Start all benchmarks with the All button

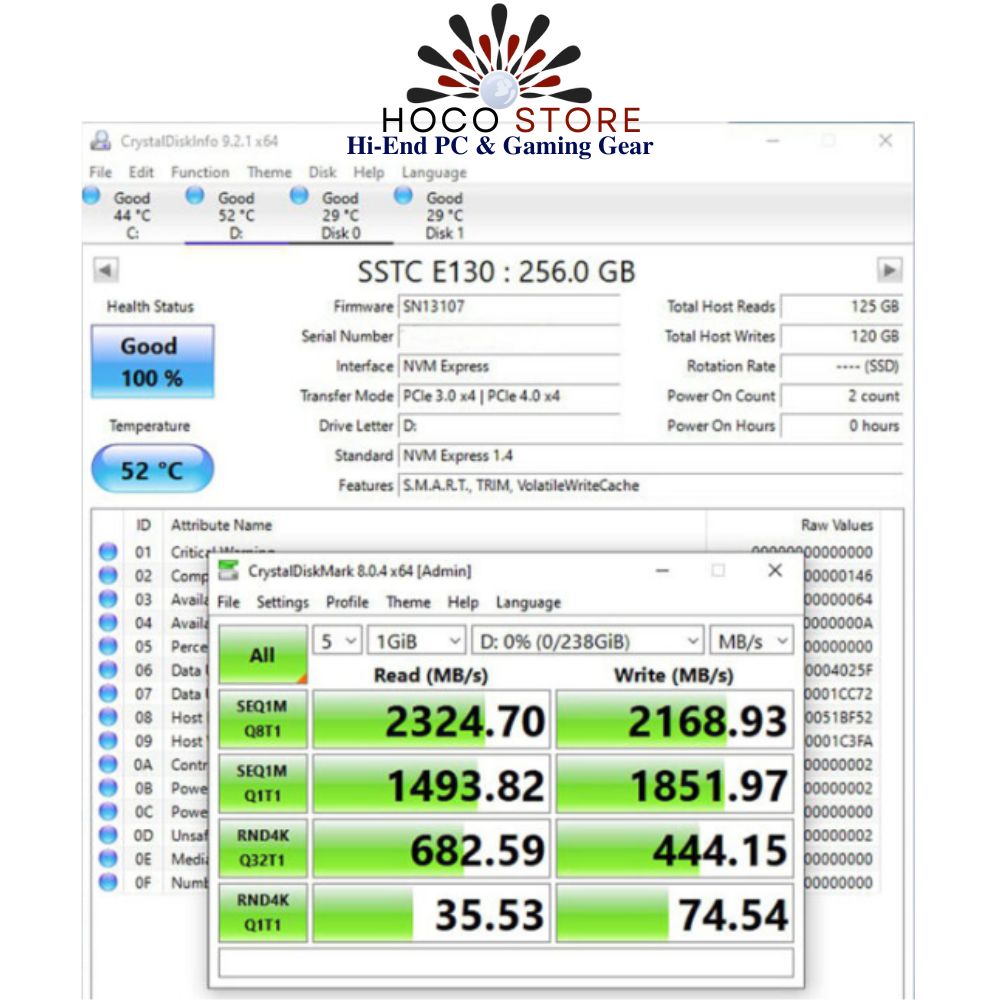263,654
